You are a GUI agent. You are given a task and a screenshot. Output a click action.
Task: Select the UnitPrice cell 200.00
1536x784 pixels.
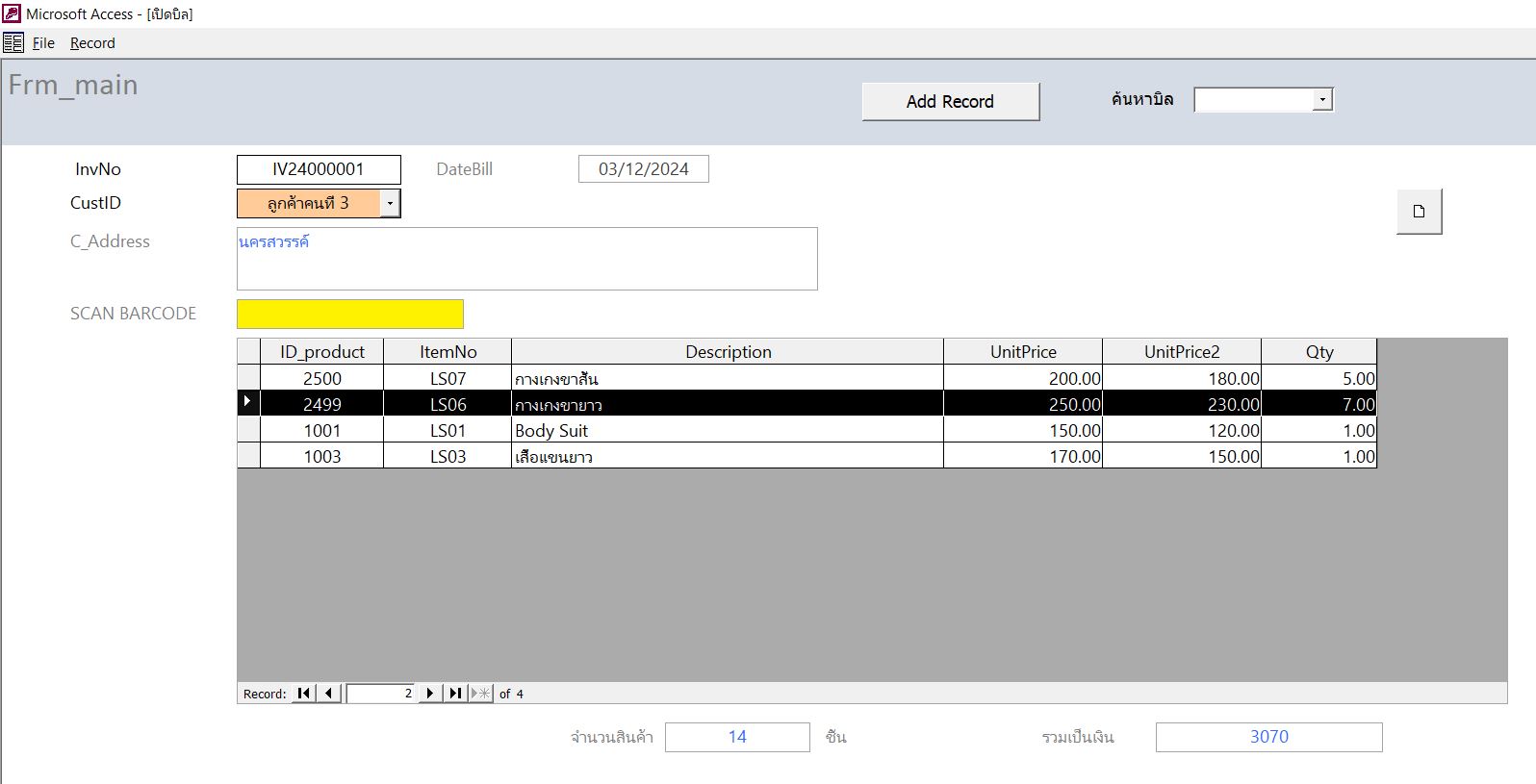(x=1023, y=378)
